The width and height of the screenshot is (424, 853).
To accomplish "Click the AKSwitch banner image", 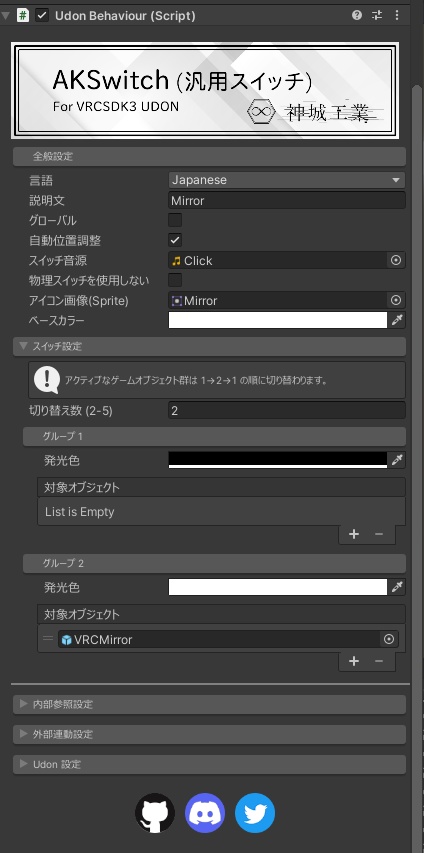I will click(x=205, y=91).
